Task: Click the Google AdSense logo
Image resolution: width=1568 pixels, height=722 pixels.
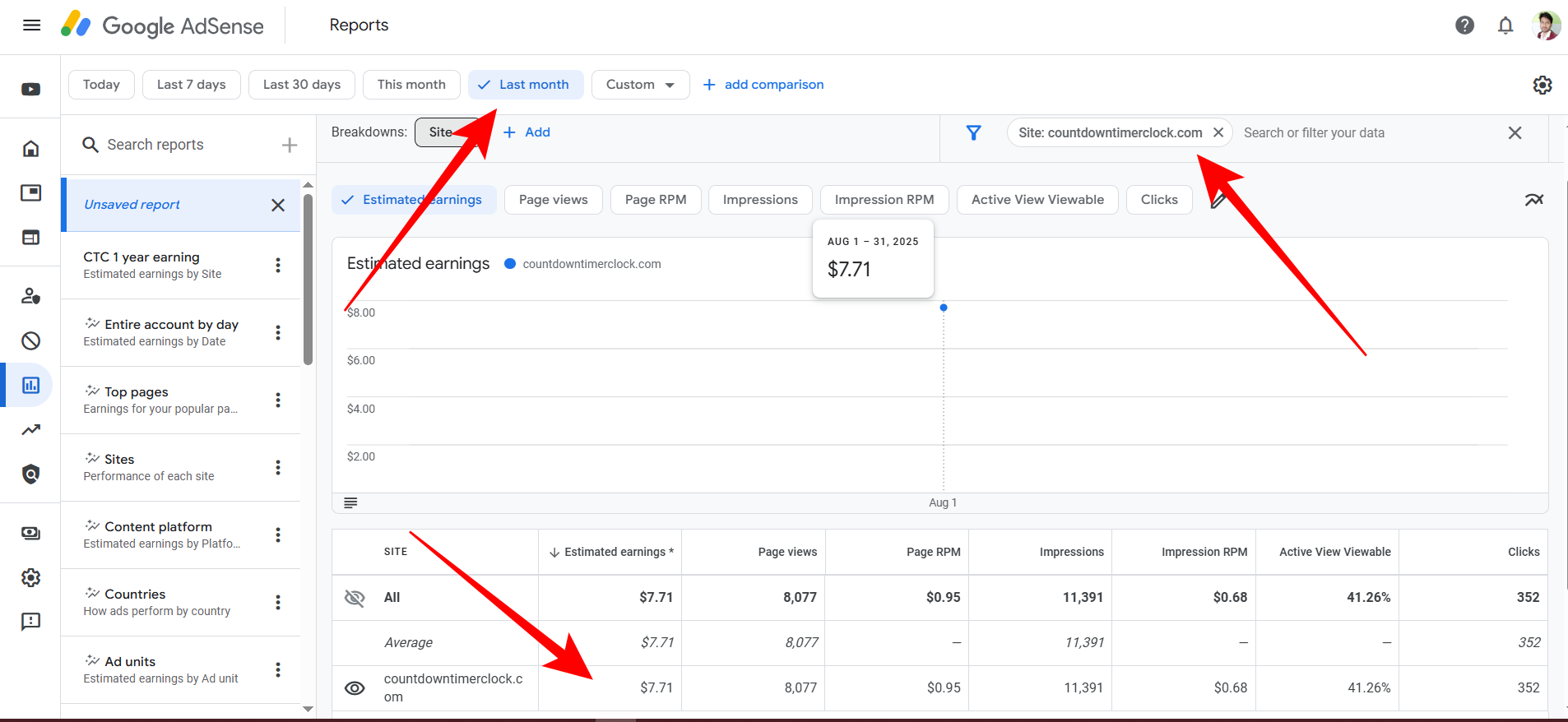Action: click(x=162, y=25)
